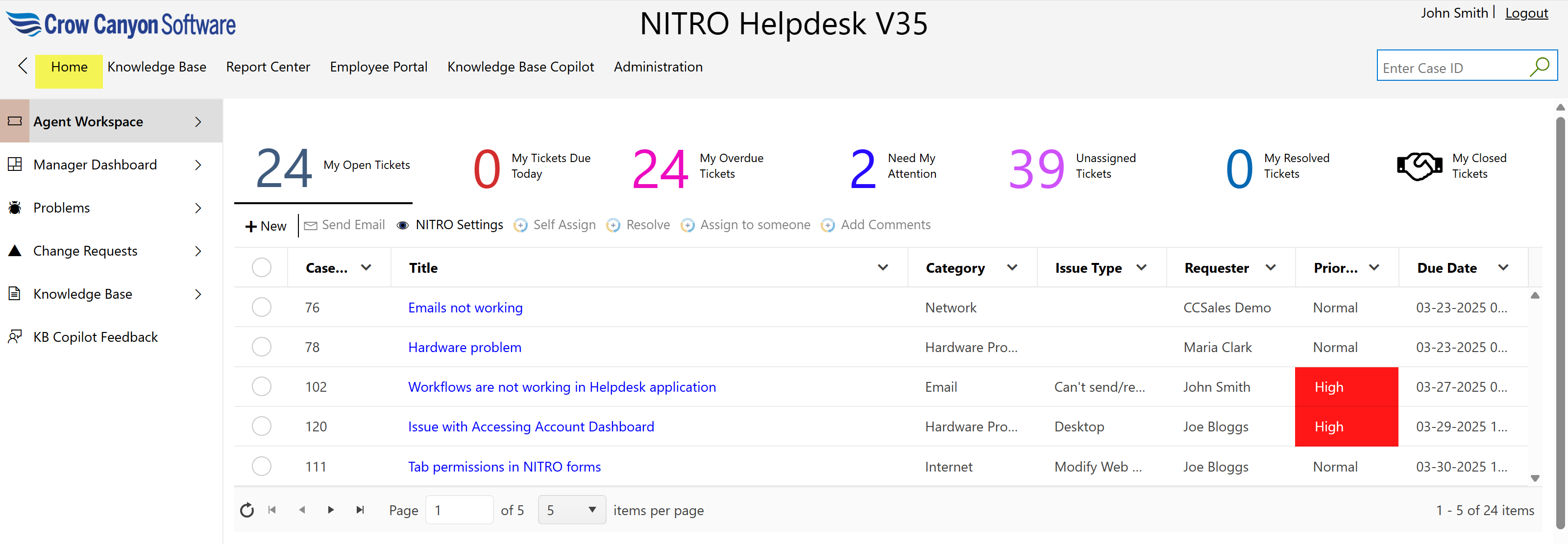Toggle the select-all circle in the table header

point(261,268)
